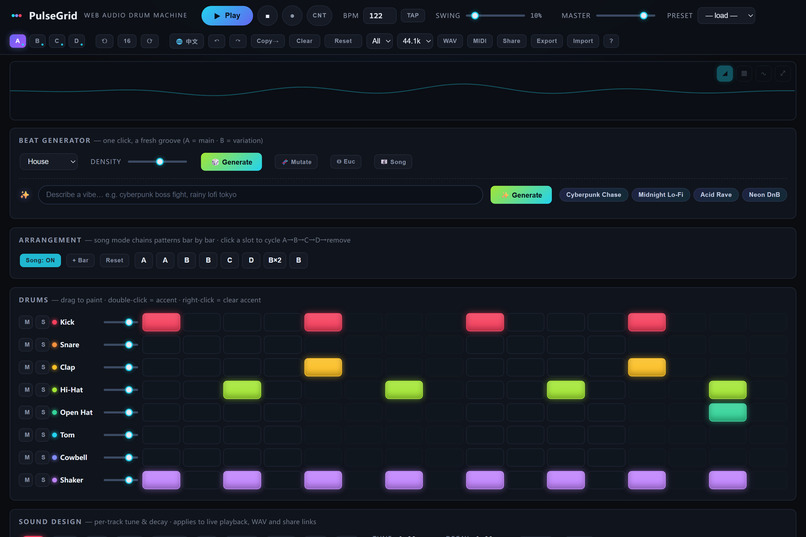Click the Copy→ button
Screen dimensions: 806x537
[x=267, y=41]
